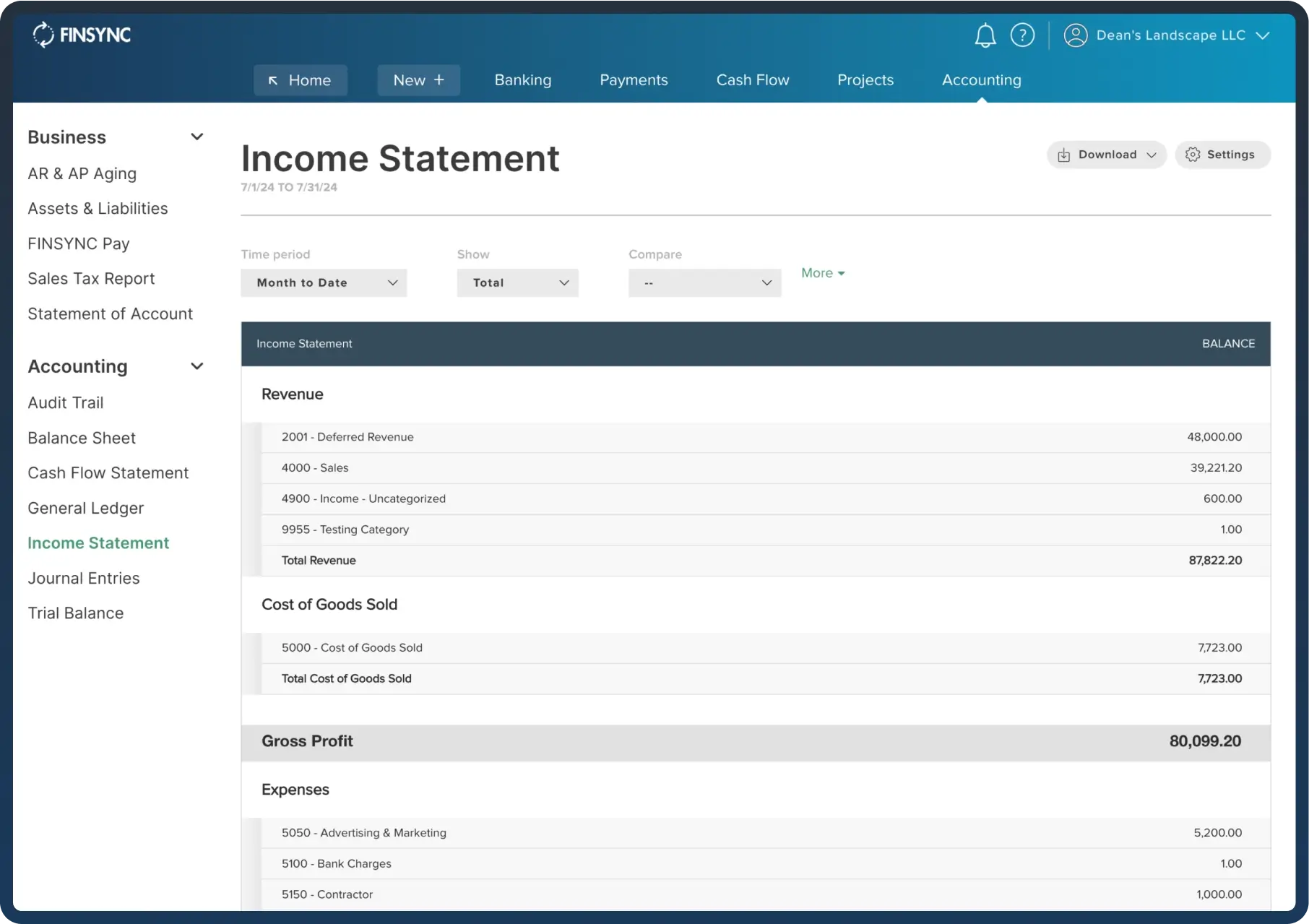The height and width of the screenshot is (924, 1309).
Task: Select General Ledger in the sidebar
Action: (x=85, y=508)
